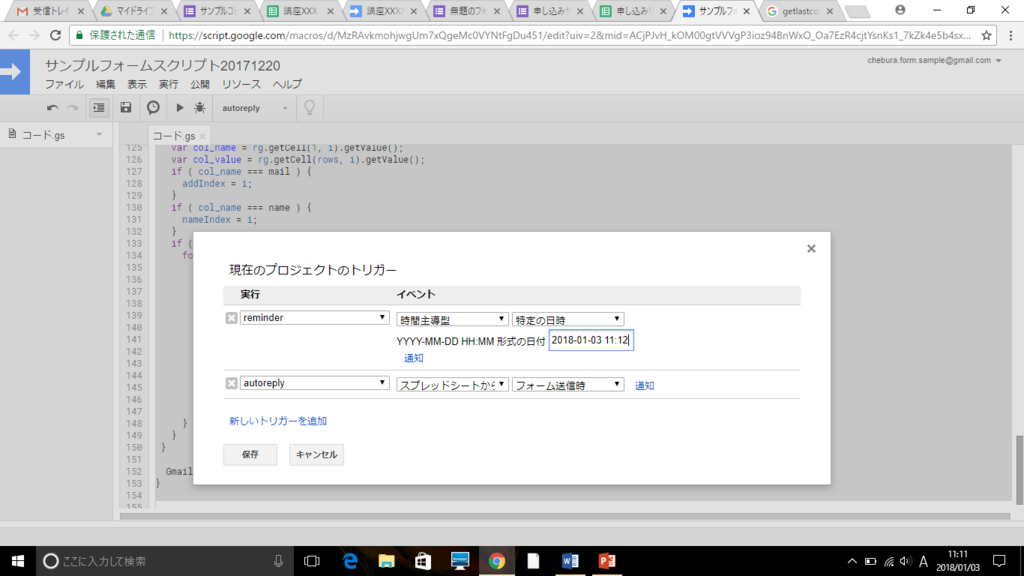Expand コード.gs file options arrow
Image resolution: width=1024 pixels, height=576 pixels.
[x=99, y=135]
